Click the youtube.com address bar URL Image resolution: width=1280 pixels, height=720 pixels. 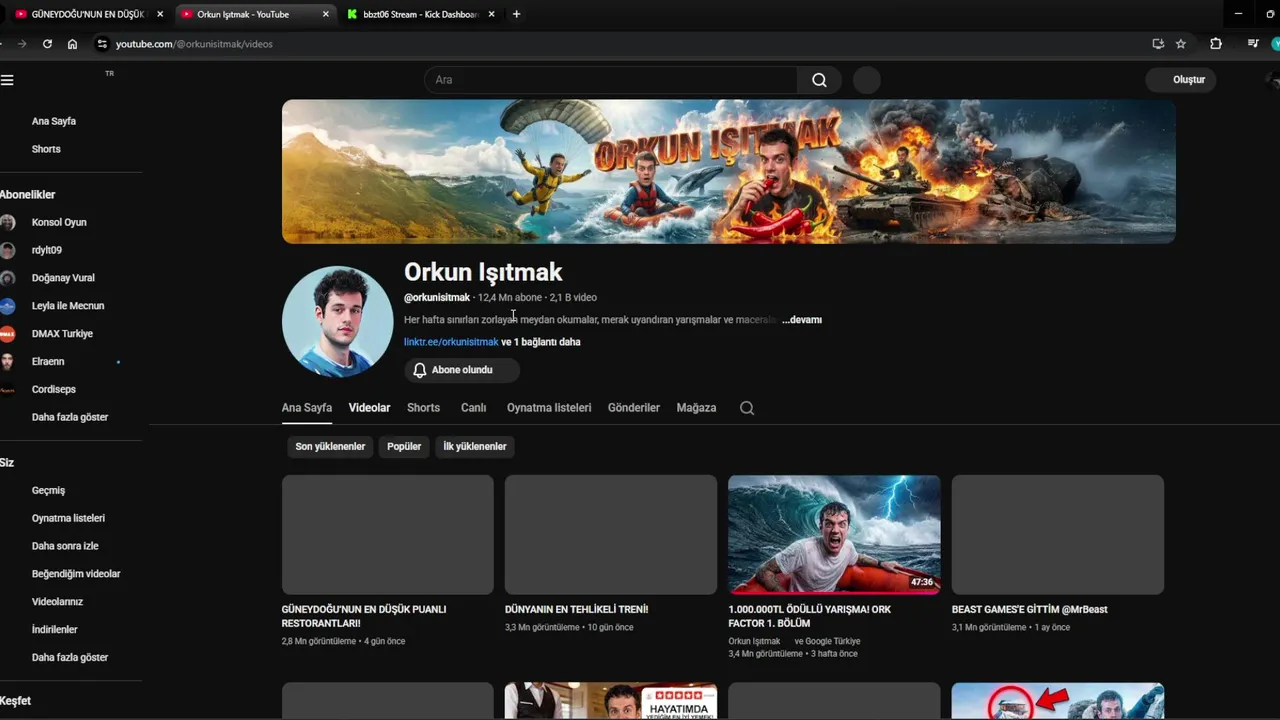click(194, 44)
